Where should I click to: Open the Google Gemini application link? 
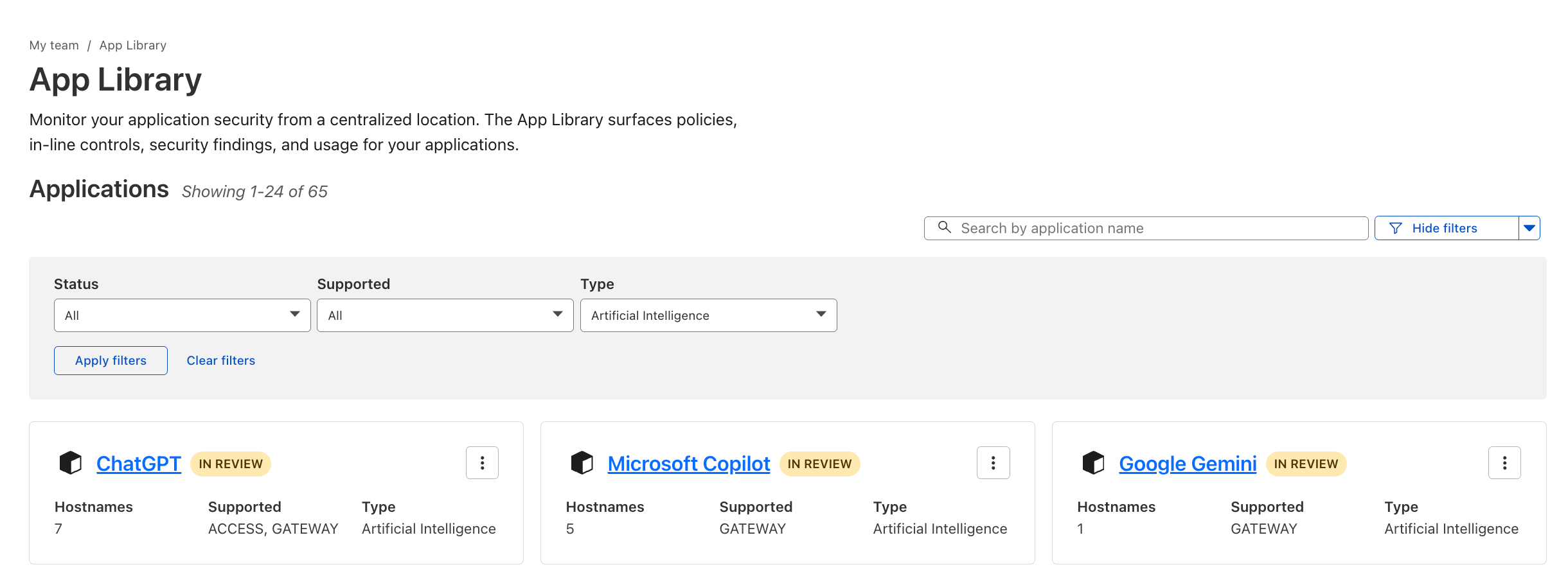(x=1188, y=463)
